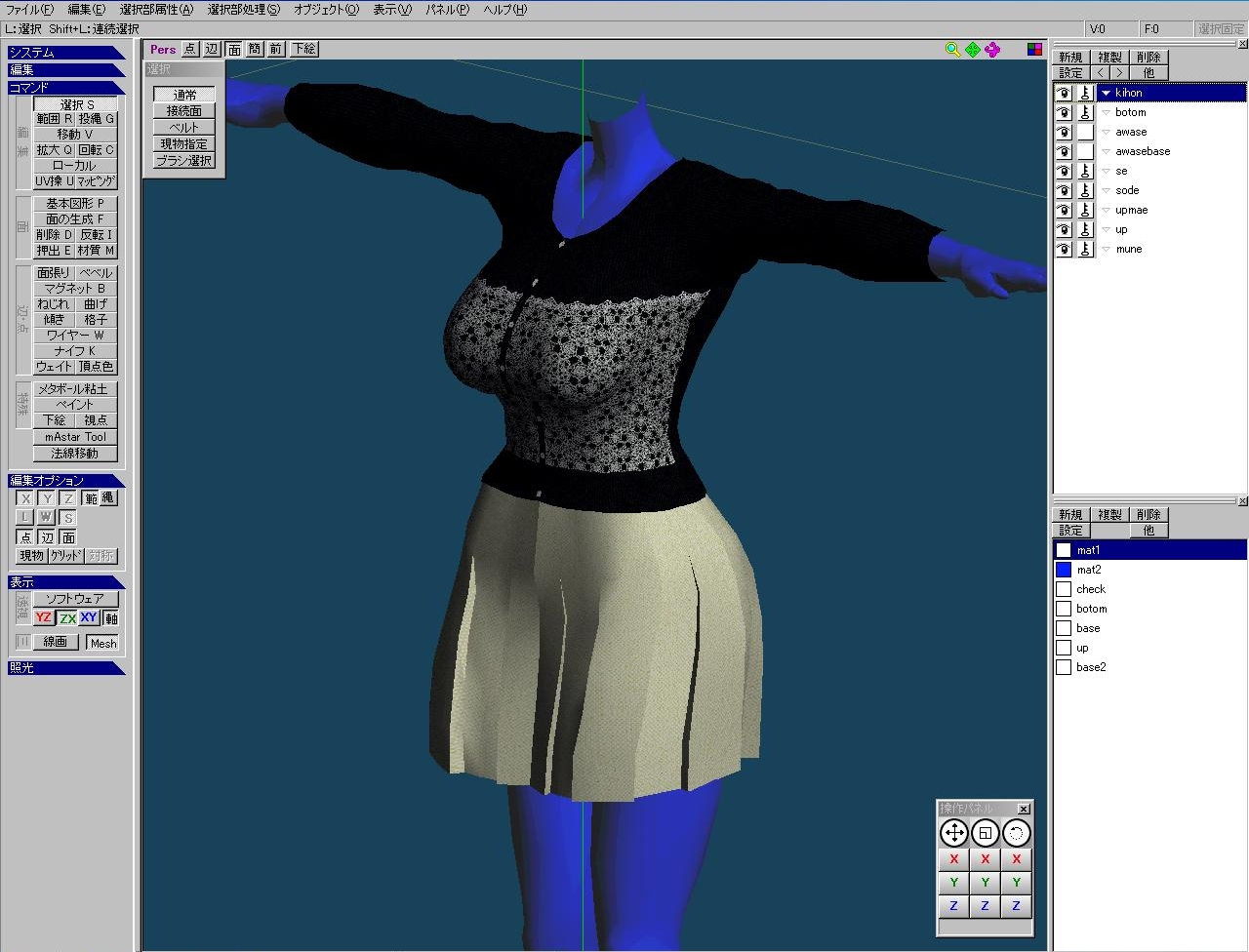Toggle visibility of the mune object
This screenshot has width=1249, height=952.
(x=1064, y=250)
